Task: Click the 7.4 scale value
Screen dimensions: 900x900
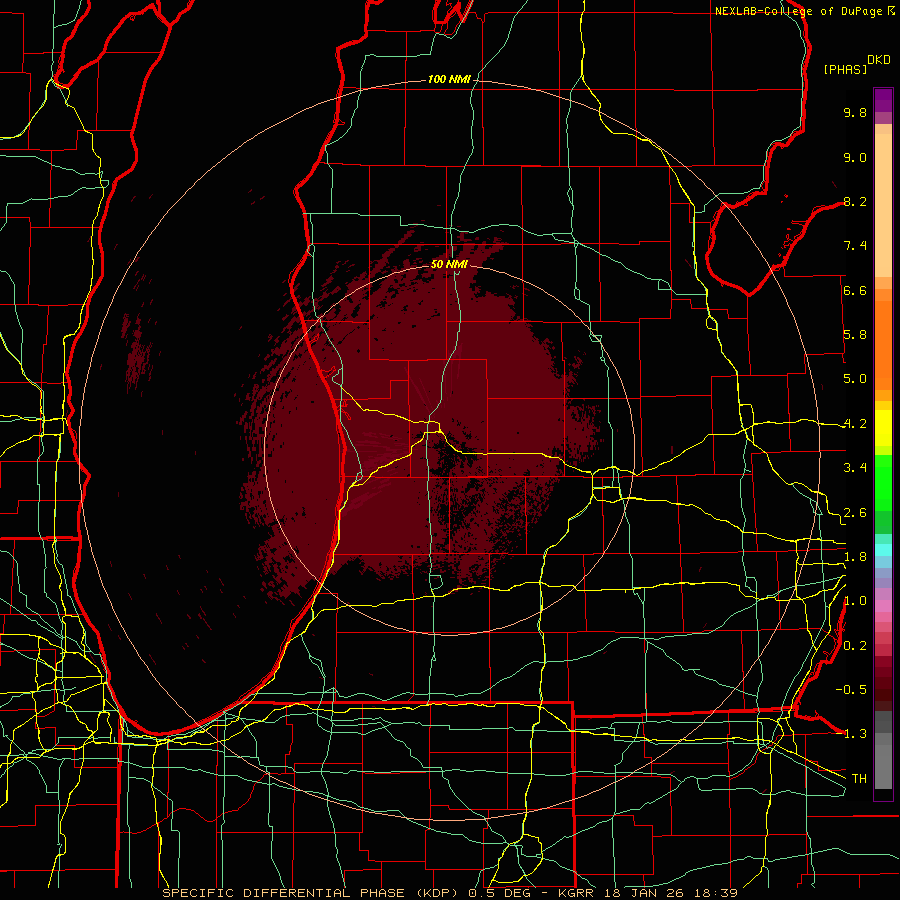Action: 855,246
